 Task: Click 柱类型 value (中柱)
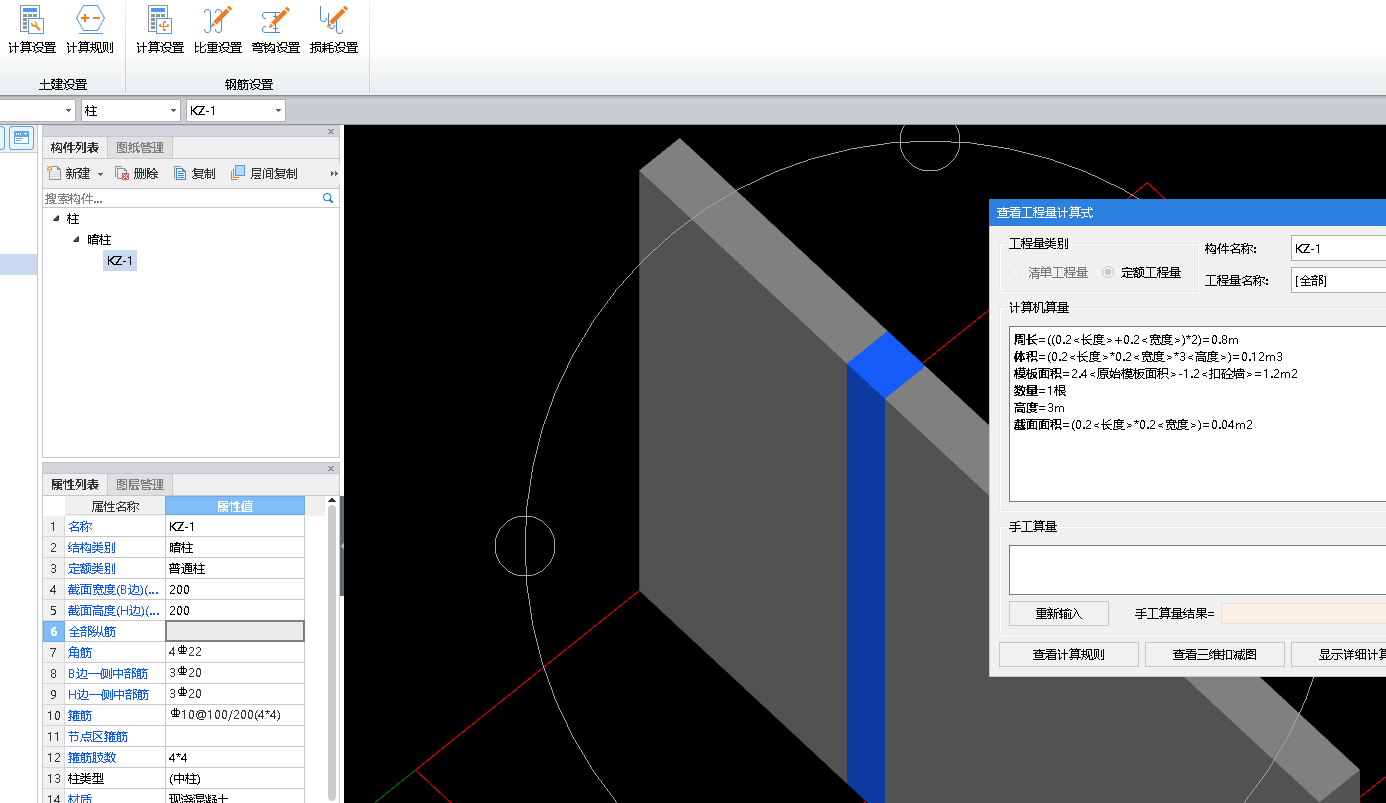(235, 778)
